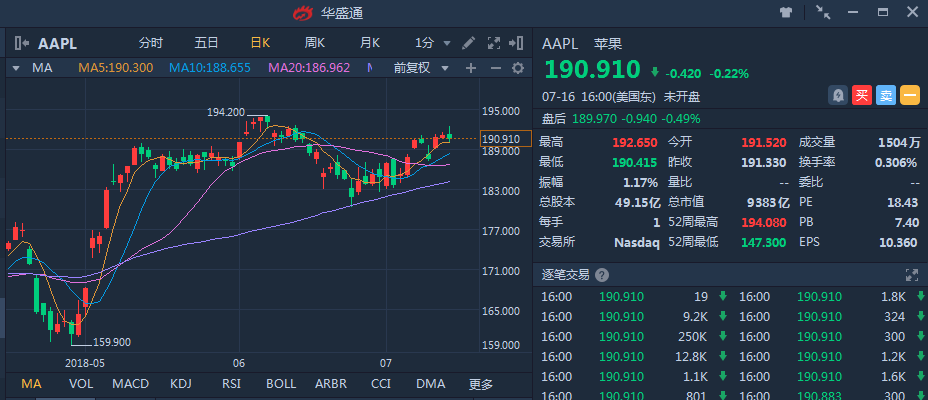This screenshot has height=400, width=928.
Task: Click the big 190.910 price quote
Action: [592, 70]
